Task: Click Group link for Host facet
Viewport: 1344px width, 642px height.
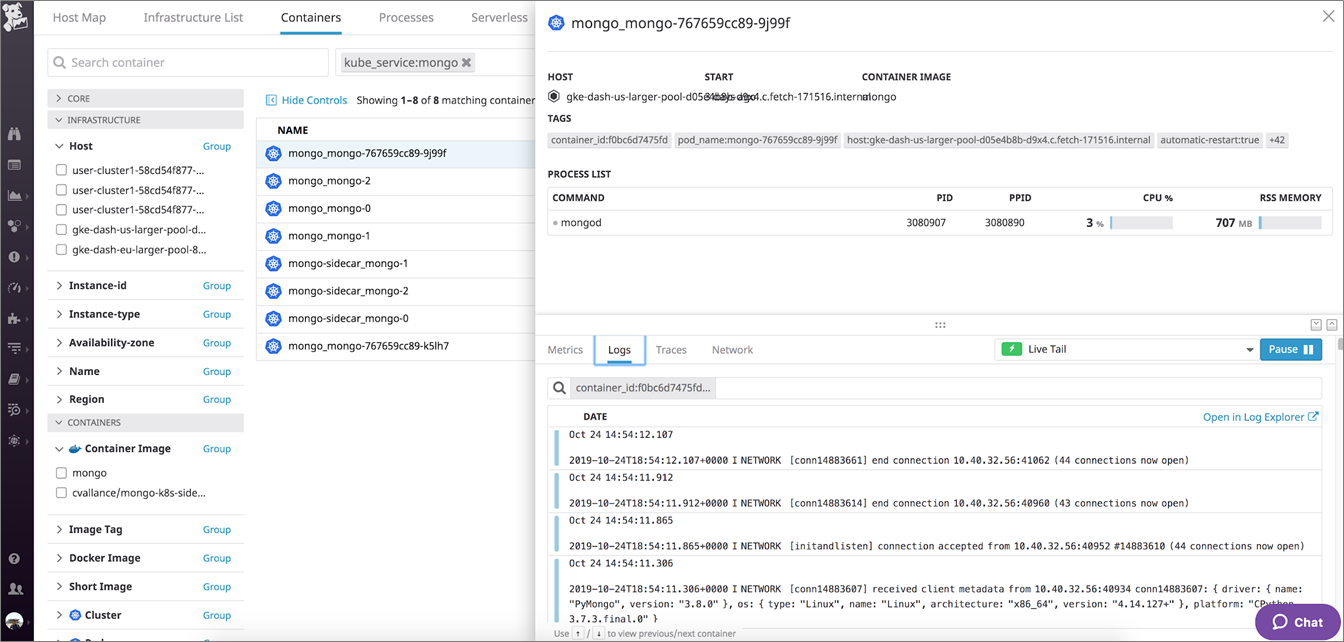Action: point(217,146)
